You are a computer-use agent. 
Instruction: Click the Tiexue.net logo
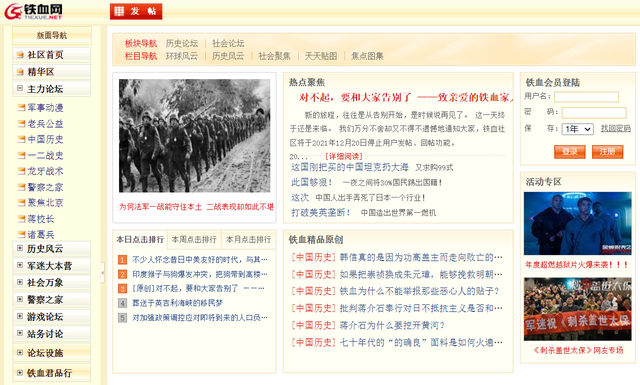[x=33, y=11]
